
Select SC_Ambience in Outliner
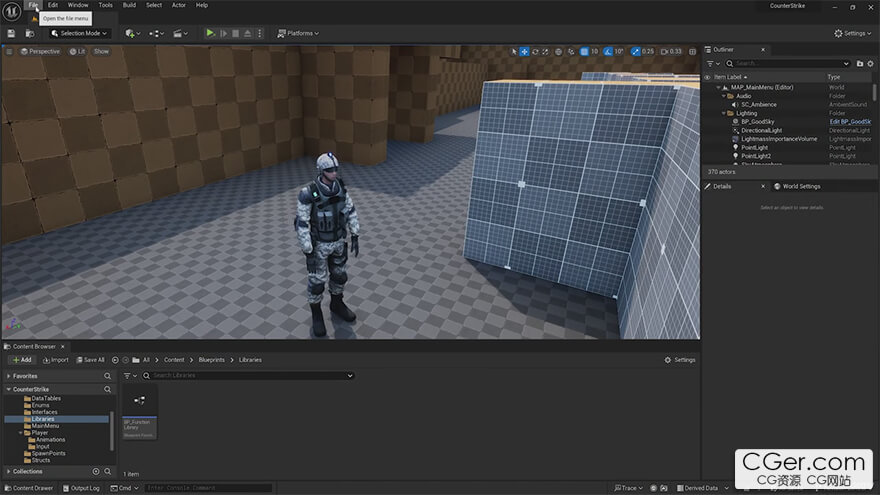759,104
